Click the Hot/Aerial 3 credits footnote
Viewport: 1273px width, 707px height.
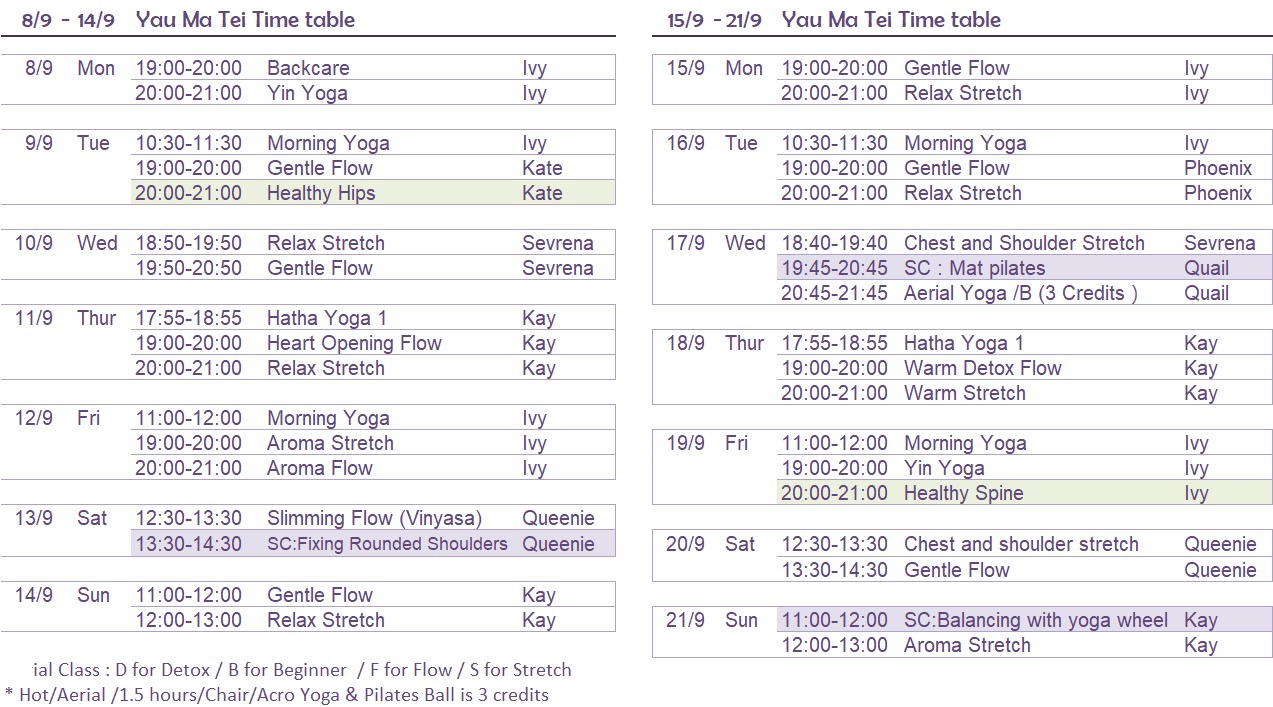(x=277, y=694)
